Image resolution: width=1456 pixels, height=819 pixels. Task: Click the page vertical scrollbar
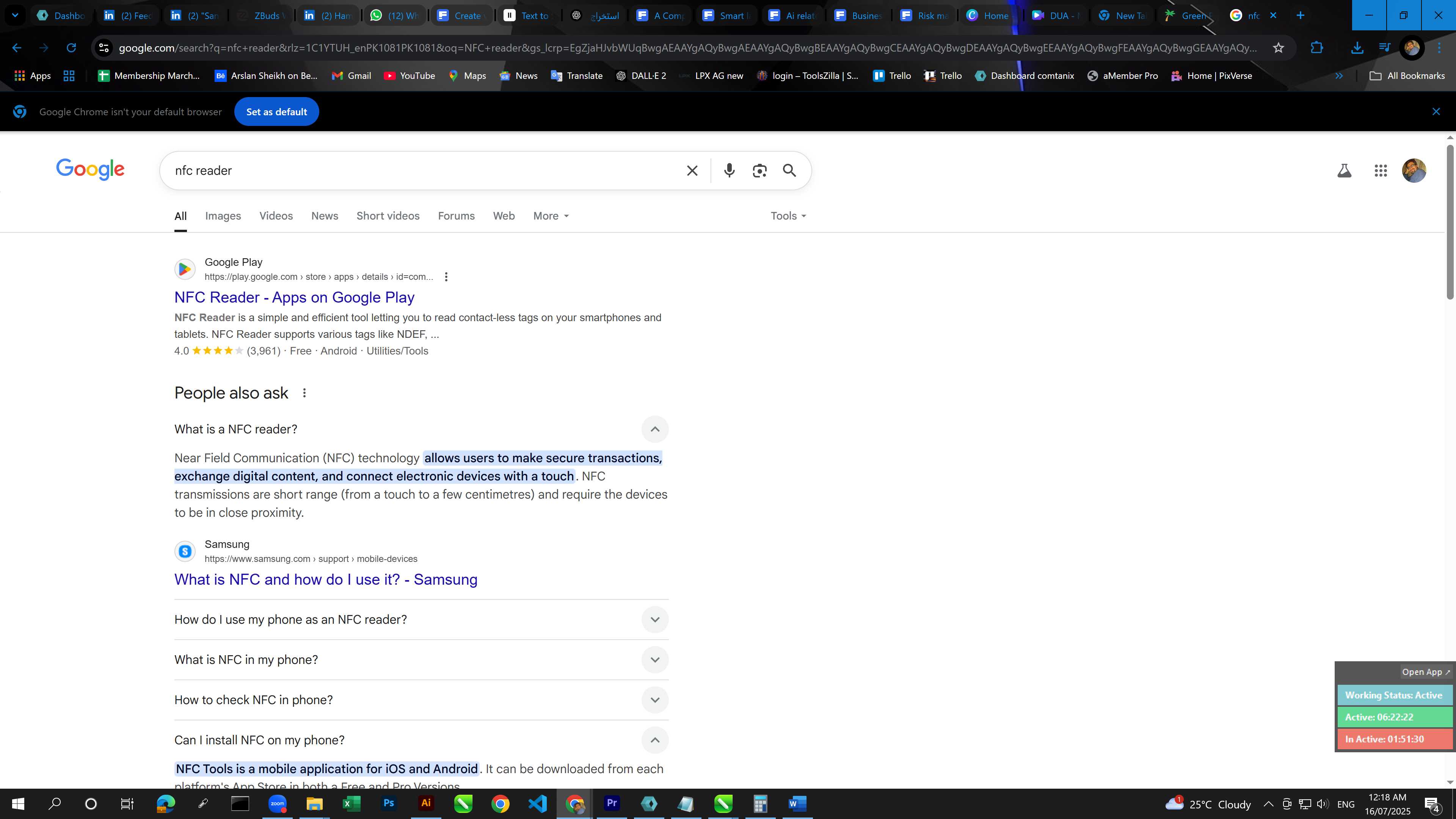coord(1450,221)
